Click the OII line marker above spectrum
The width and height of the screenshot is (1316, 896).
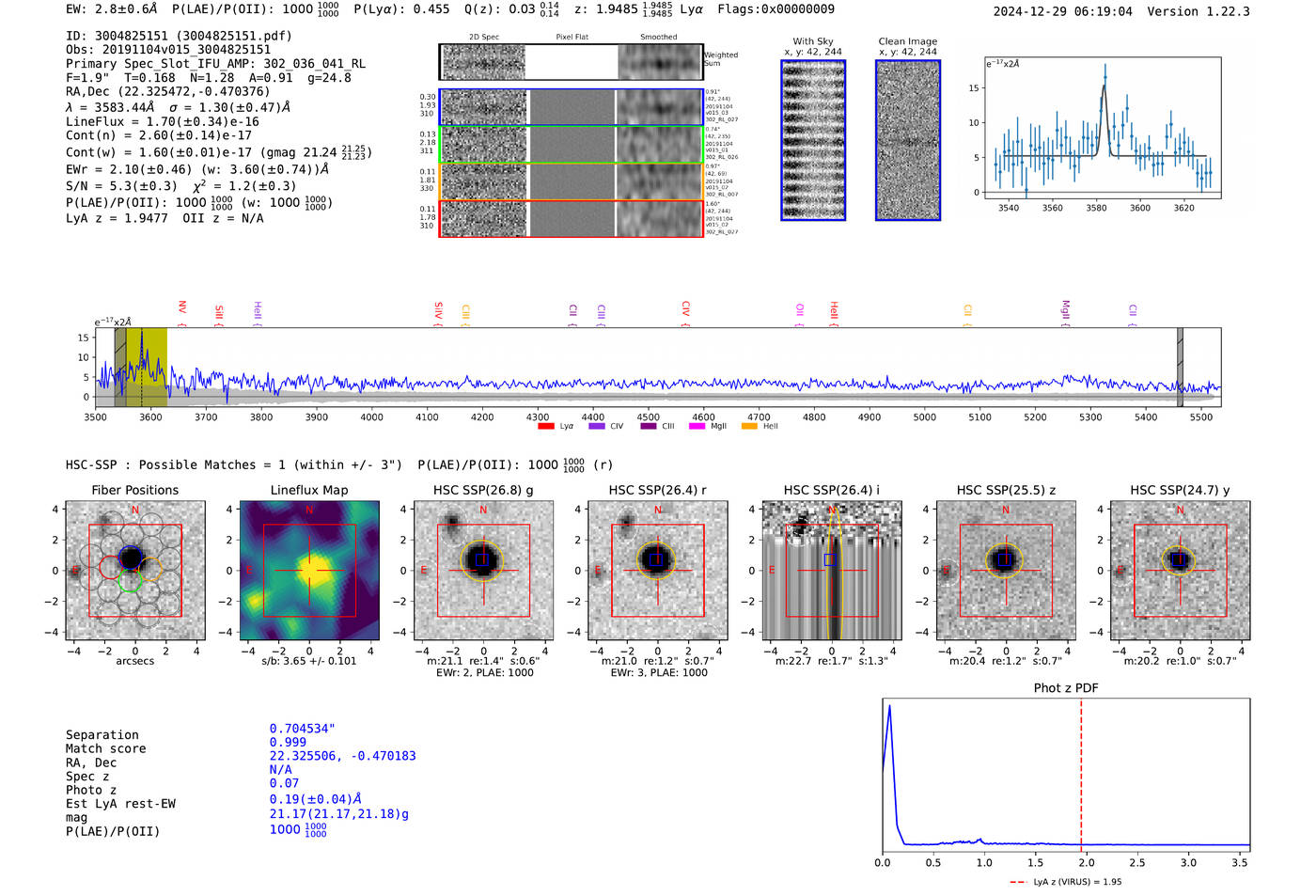pos(800,314)
